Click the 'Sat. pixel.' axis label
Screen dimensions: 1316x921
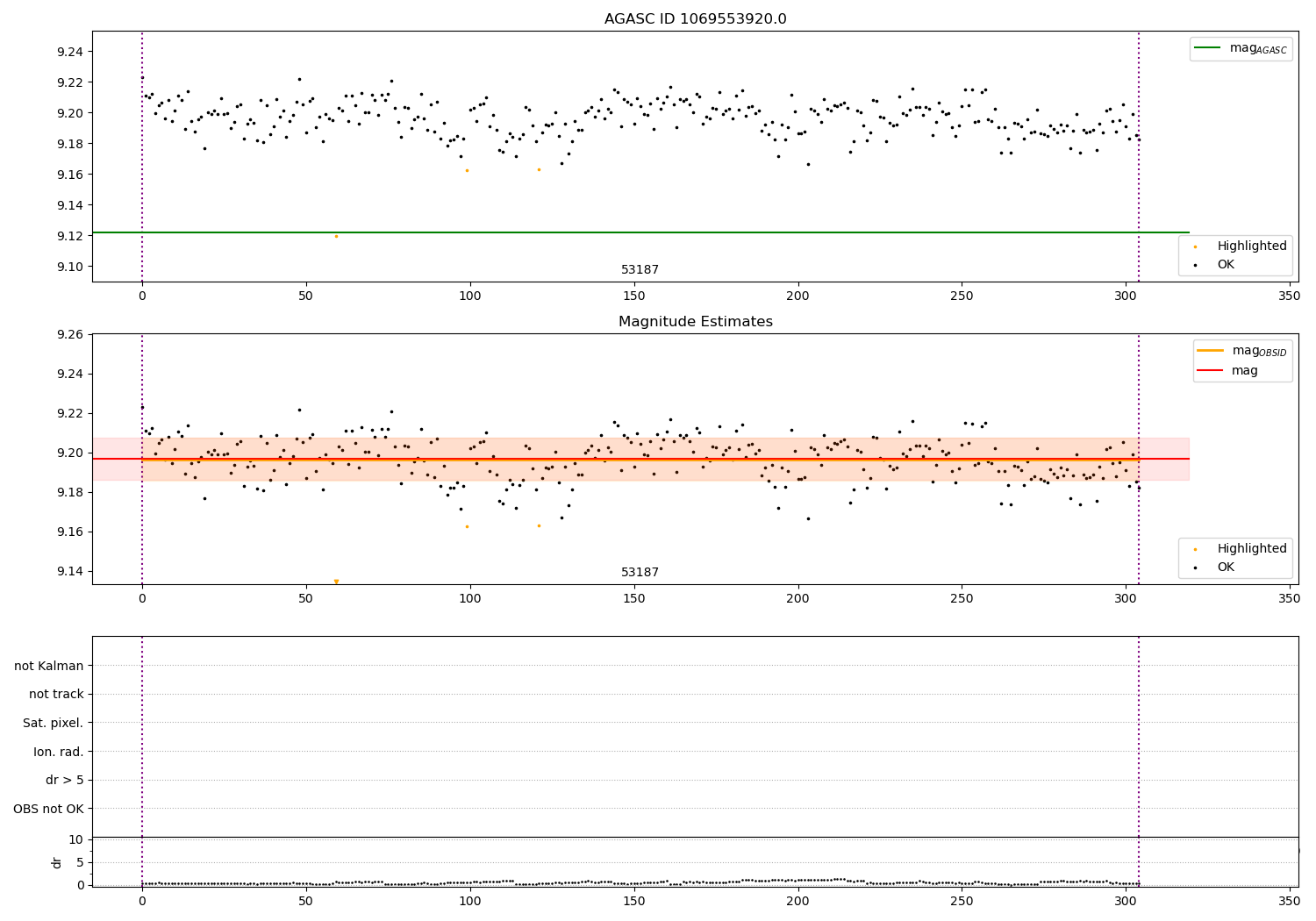tap(54, 723)
